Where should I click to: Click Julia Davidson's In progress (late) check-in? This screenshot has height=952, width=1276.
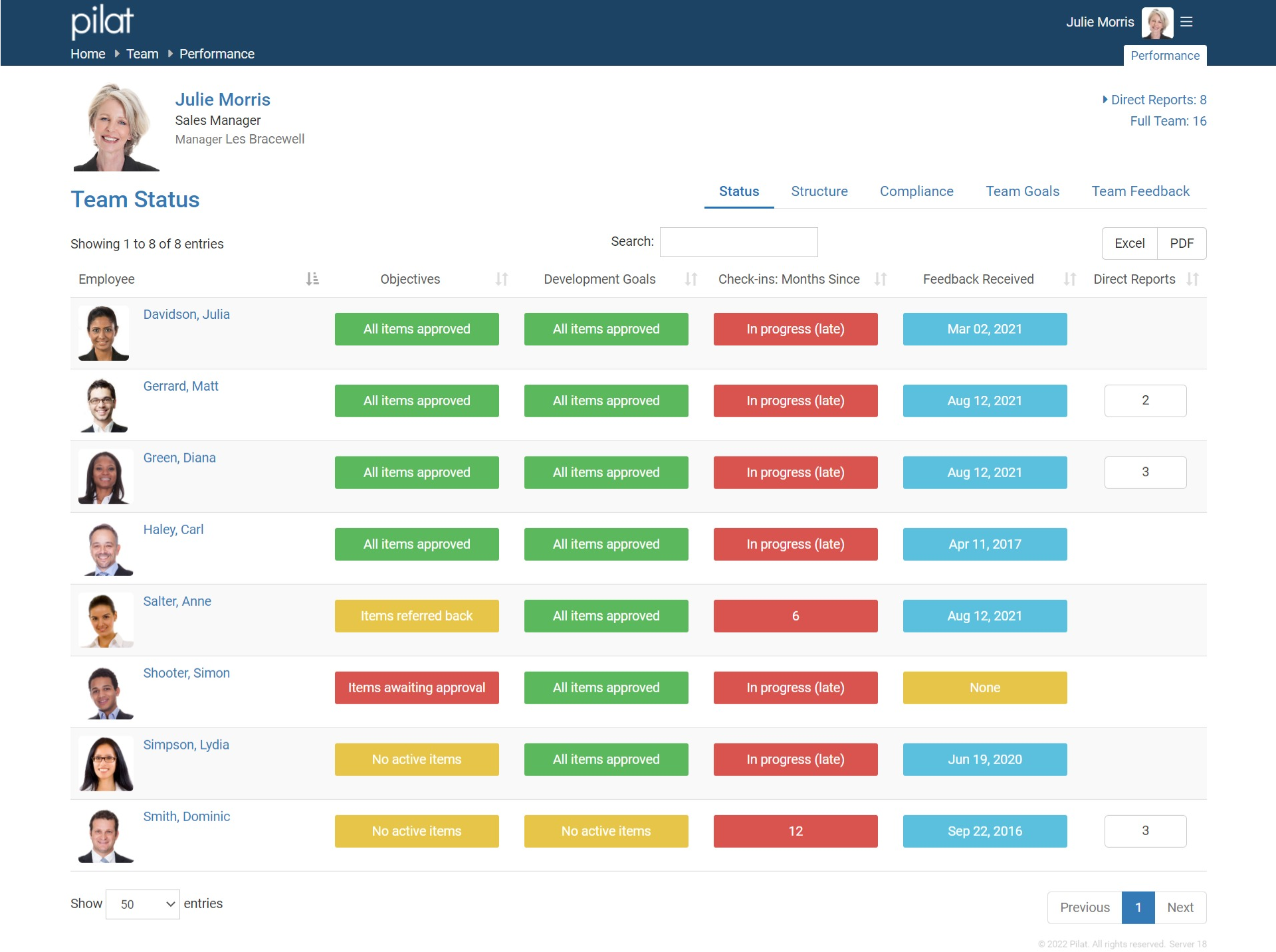click(796, 329)
